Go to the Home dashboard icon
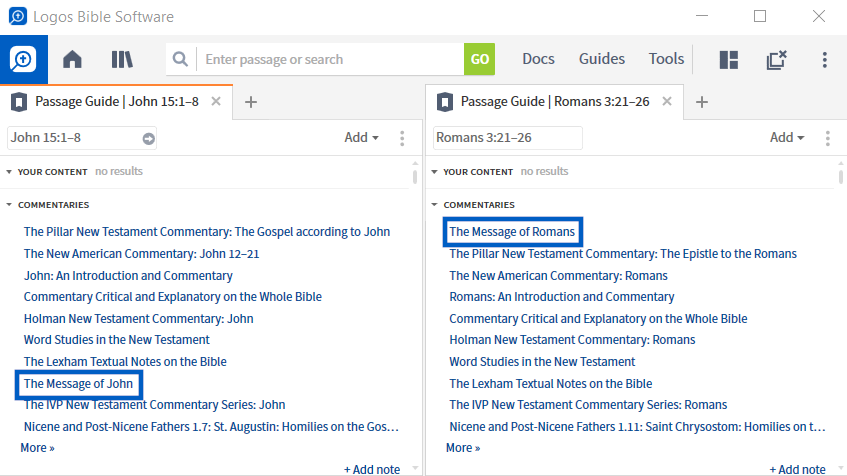 [72, 59]
